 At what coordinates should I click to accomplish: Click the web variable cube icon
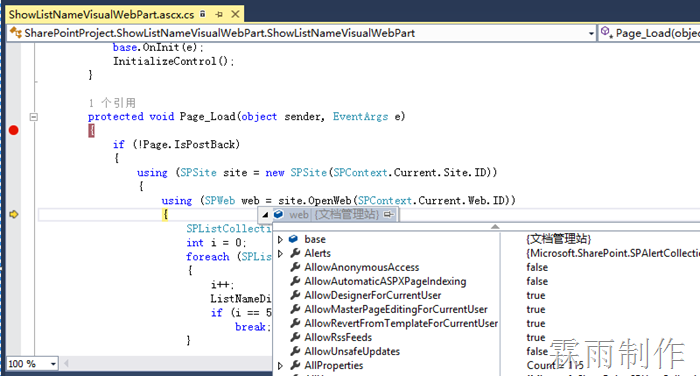click(x=279, y=214)
